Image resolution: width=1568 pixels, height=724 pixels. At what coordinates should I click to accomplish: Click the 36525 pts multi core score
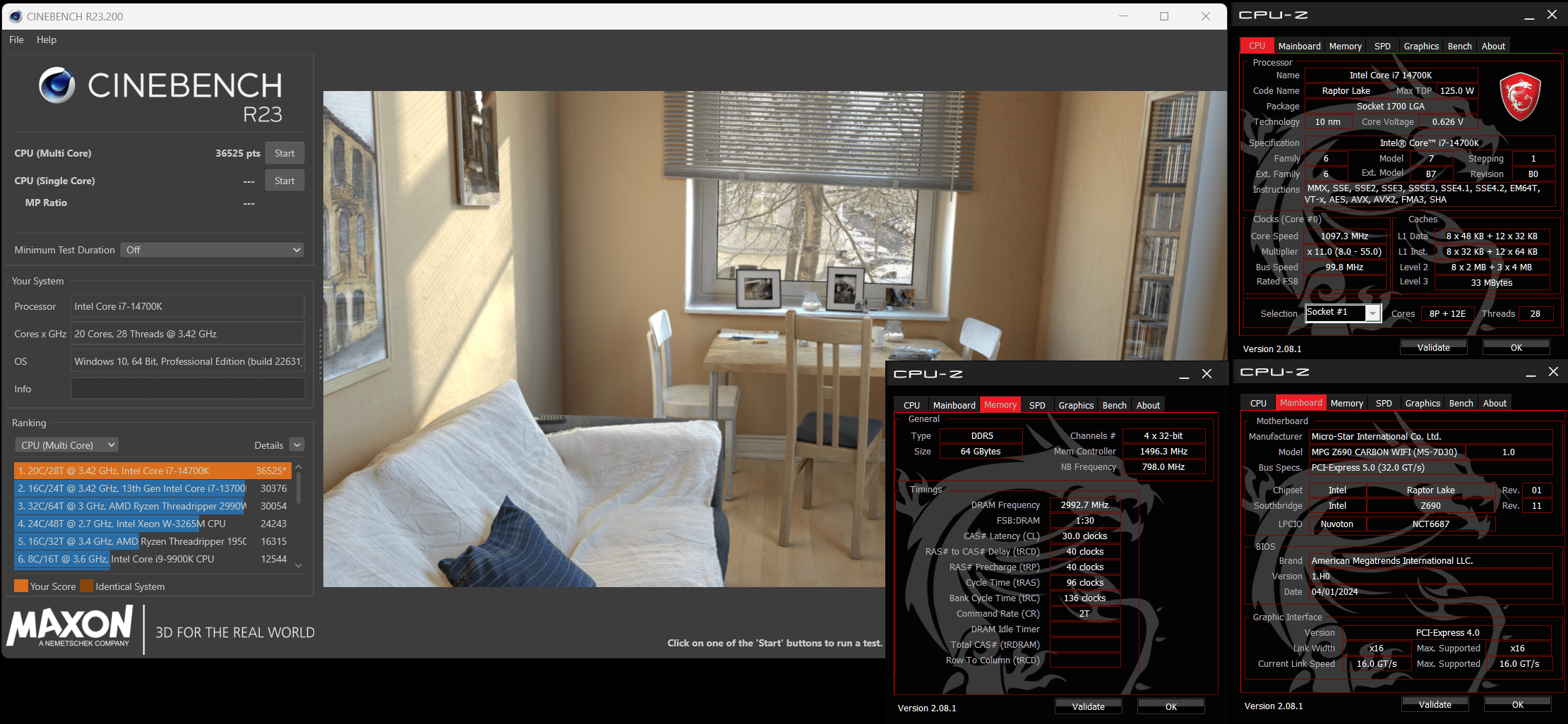(238, 153)
